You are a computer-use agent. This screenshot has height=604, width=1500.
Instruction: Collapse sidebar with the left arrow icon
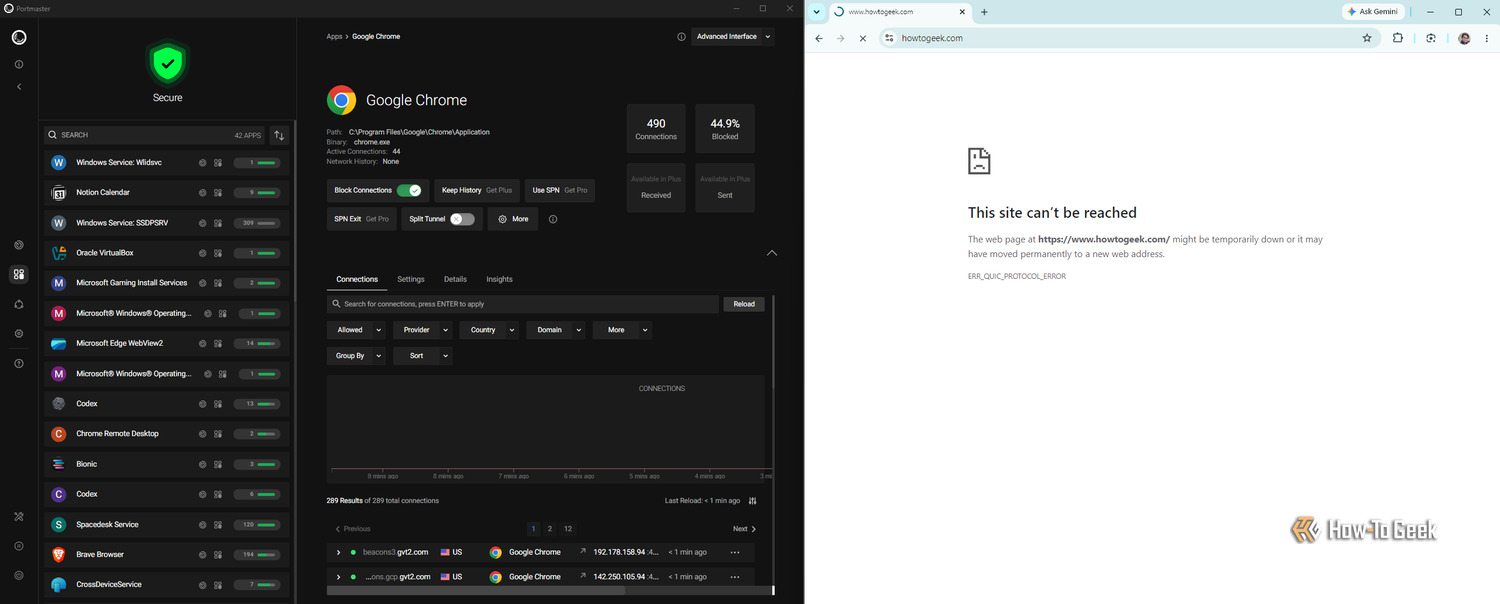tap(19, 87)
